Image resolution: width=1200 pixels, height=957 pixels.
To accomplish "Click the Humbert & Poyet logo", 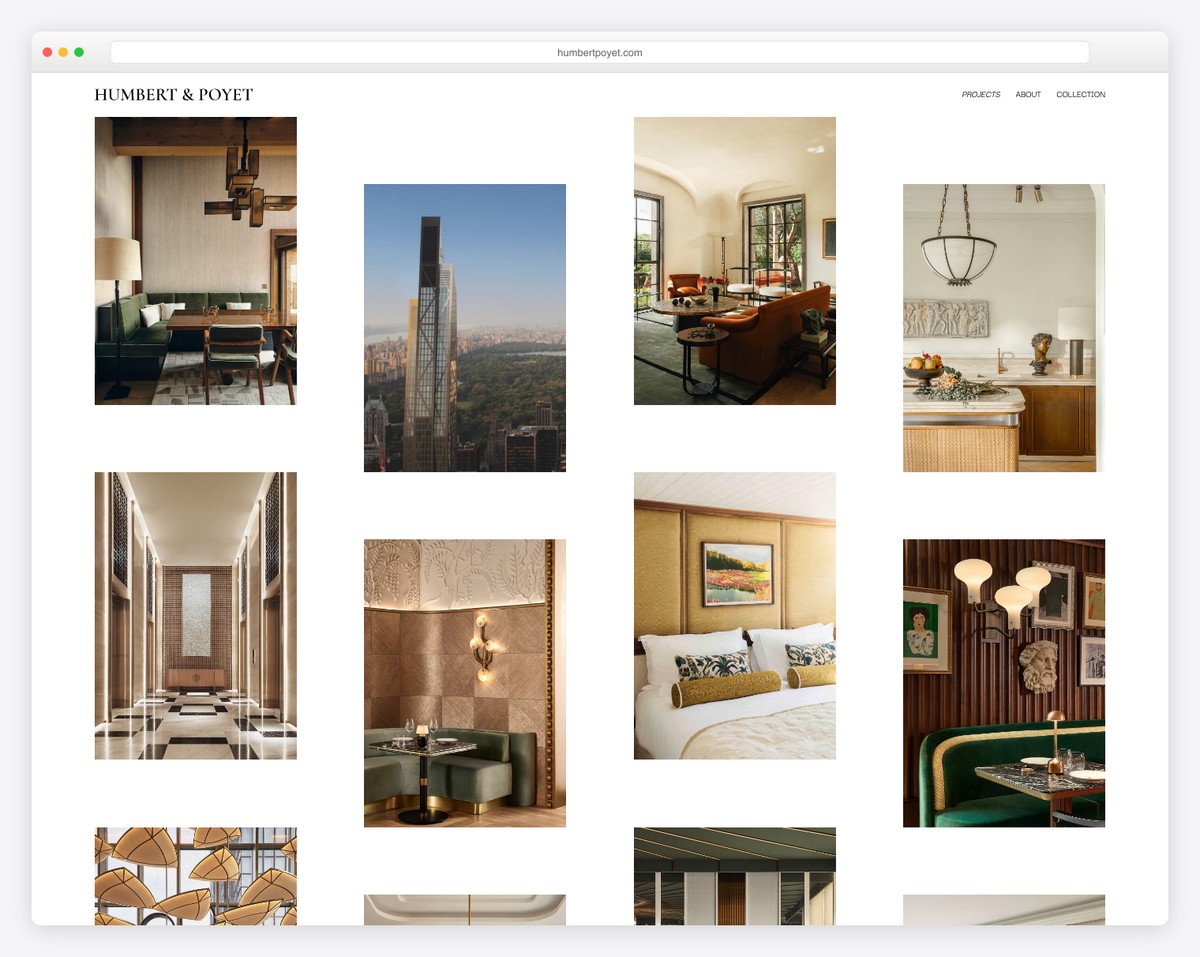I will [173, 95].
